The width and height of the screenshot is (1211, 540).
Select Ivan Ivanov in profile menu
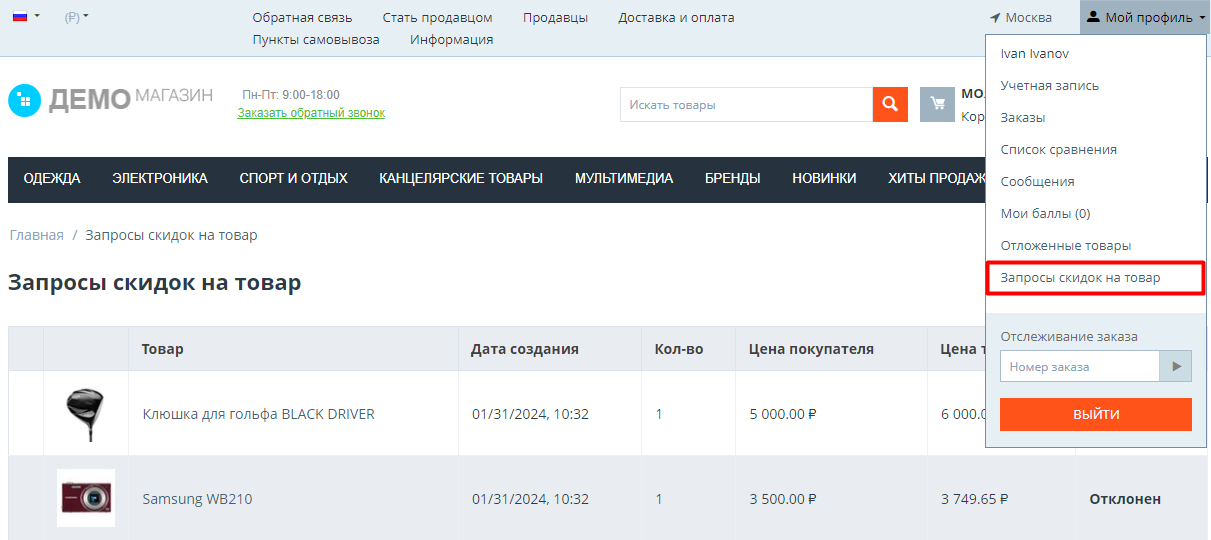tap(1034, 53)
